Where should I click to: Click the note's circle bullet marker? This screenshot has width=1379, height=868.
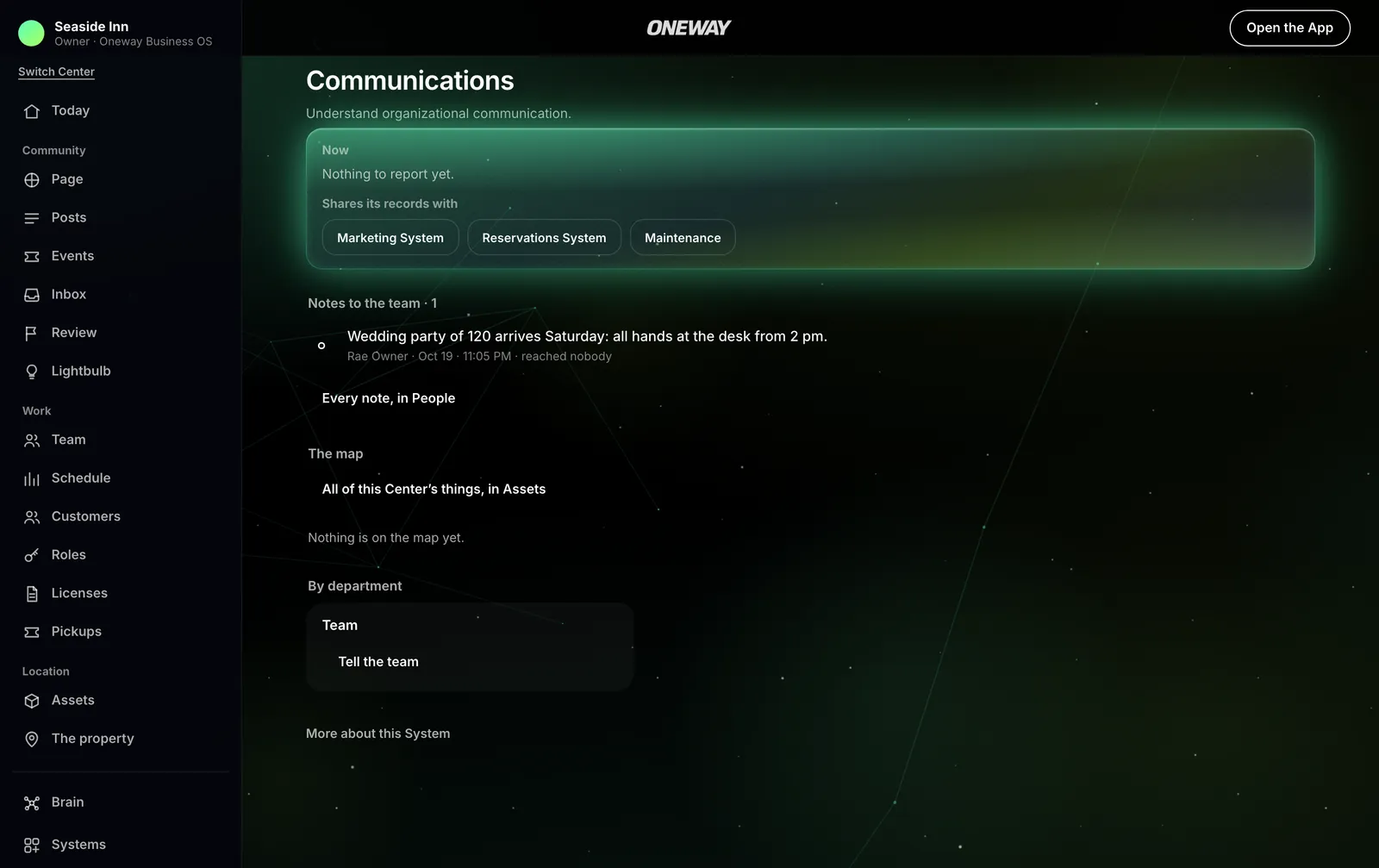pyautogui.click(x=321, y=346)
